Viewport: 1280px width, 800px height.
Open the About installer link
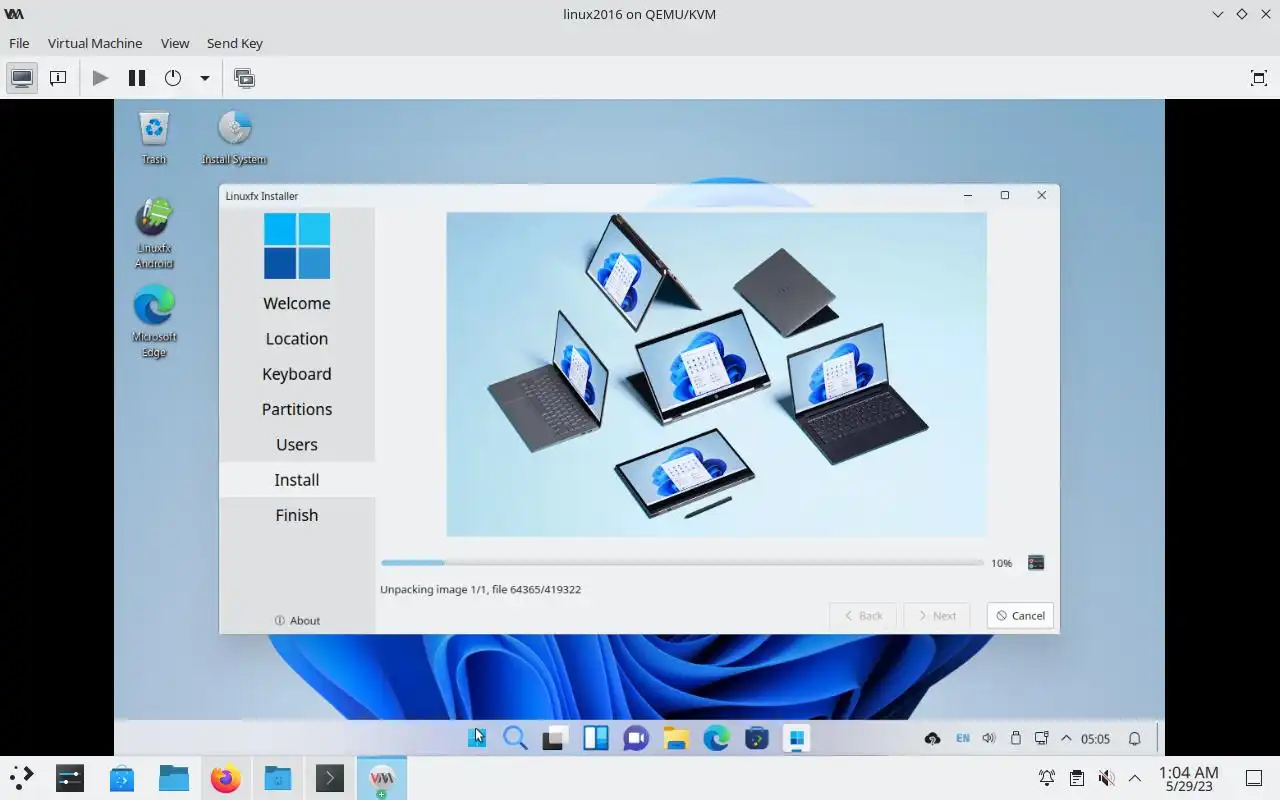point(297,621)
